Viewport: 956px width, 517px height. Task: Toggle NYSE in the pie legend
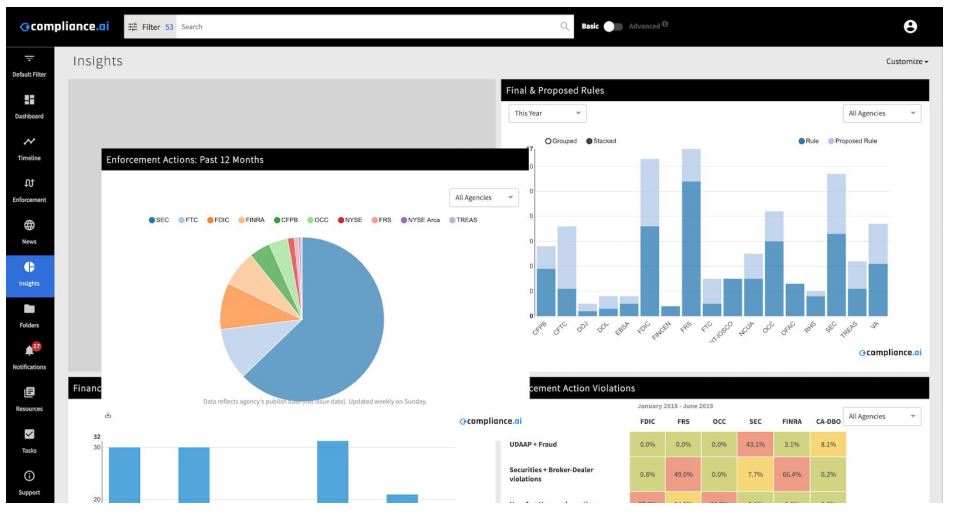(x=349, y=220)
